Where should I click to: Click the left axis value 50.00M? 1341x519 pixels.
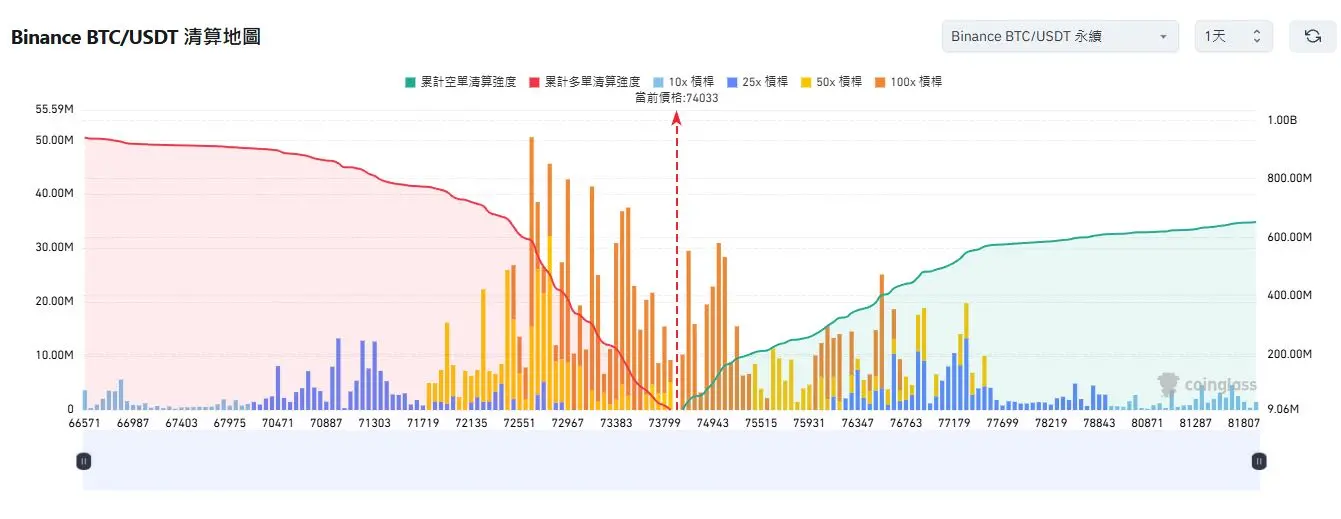[54, 140]
